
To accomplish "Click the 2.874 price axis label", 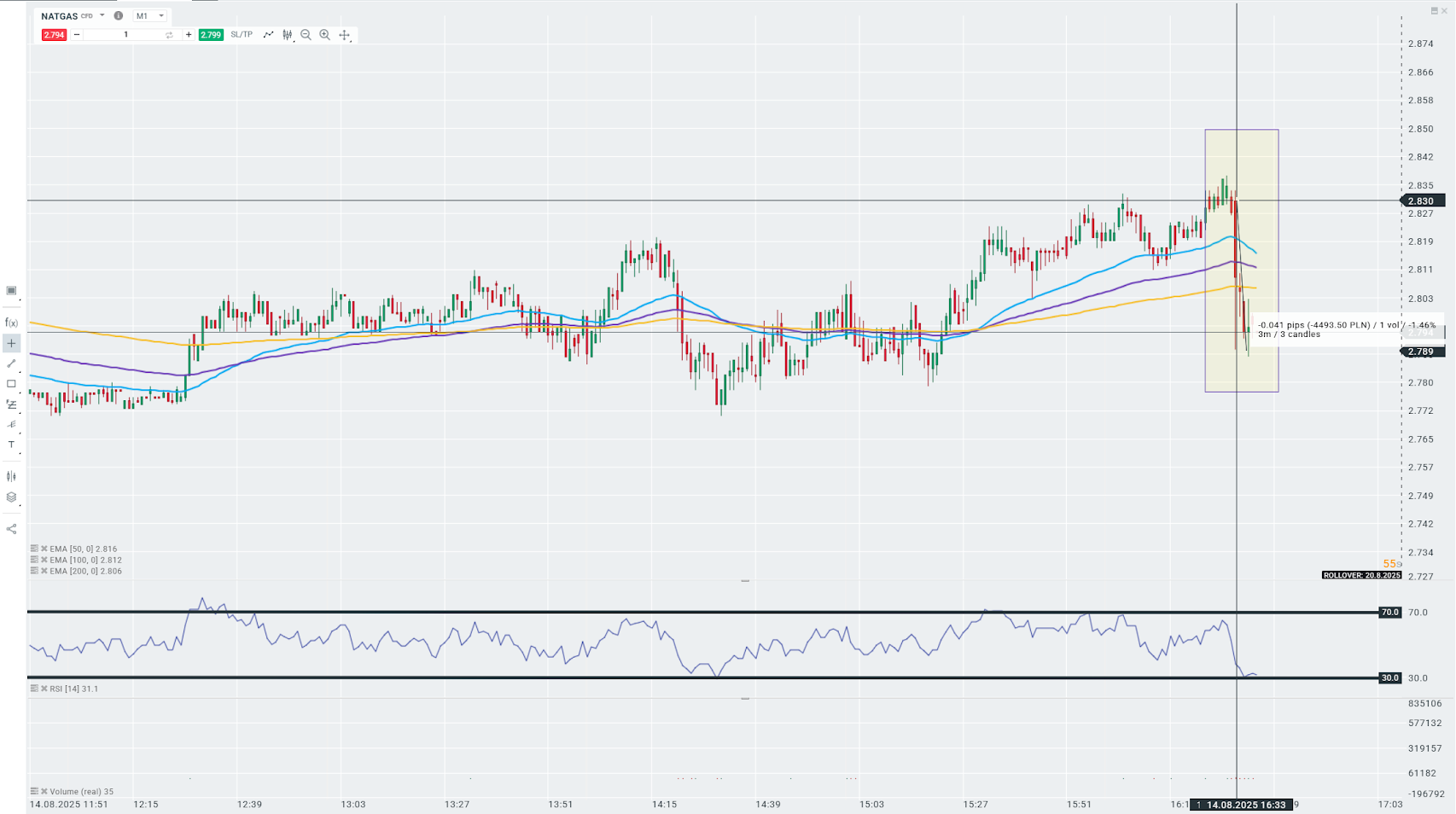I will pyautogui.click(x=1421, y=44).
